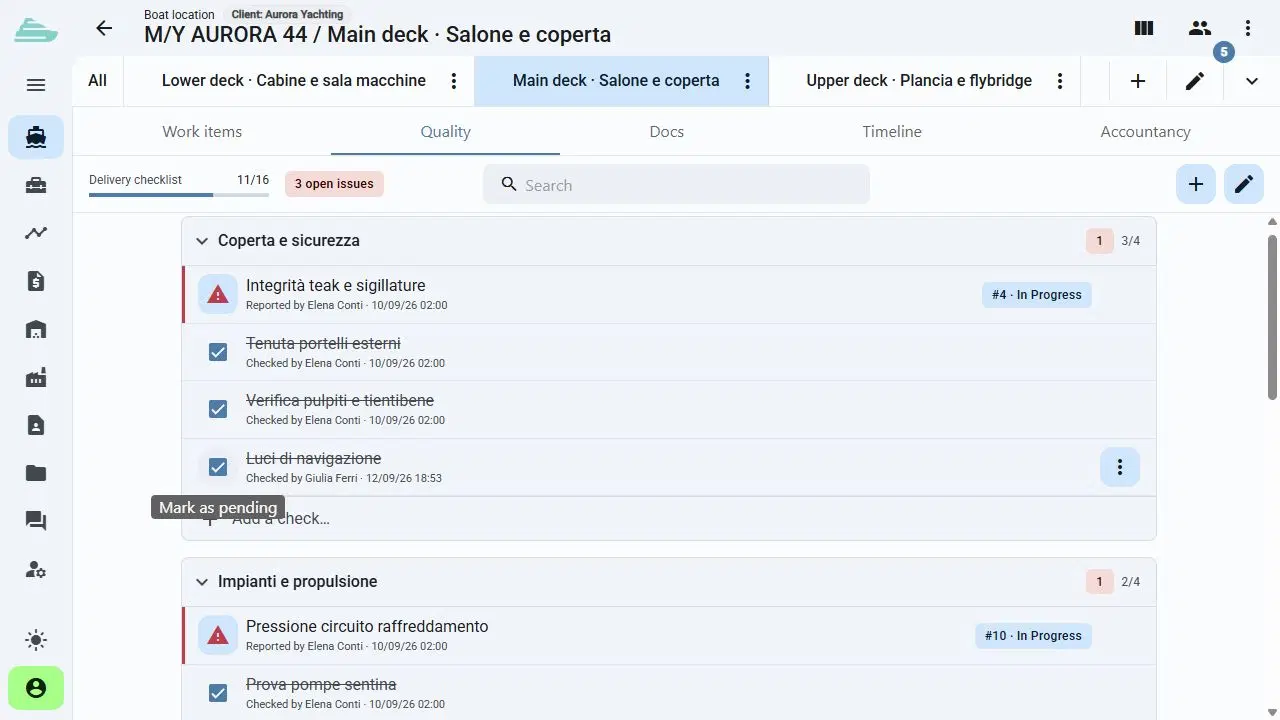Open the factory sidebar icon

(x=36, y=377)
